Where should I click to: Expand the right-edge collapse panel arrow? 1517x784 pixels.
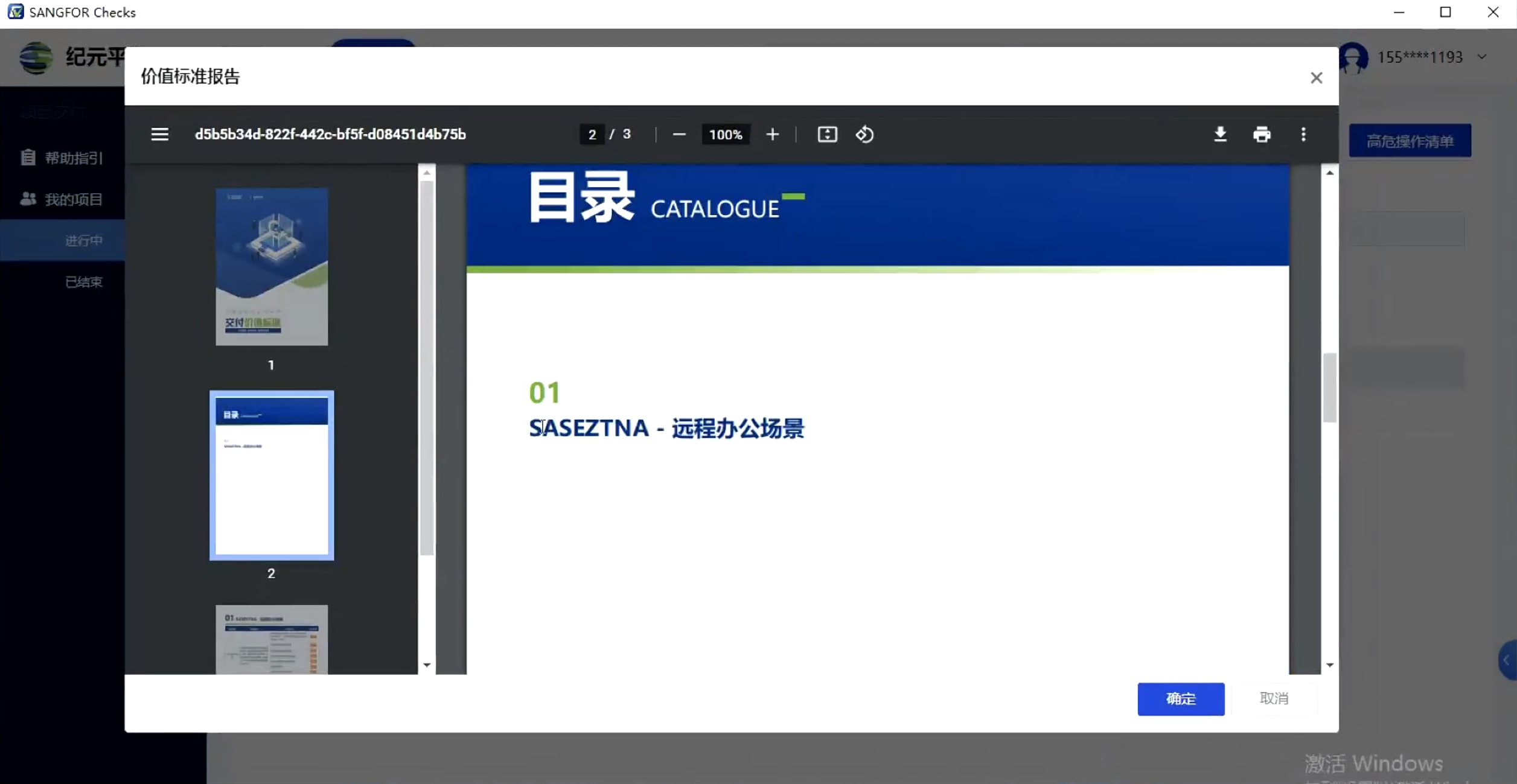pyautogui.click(x=1507, y=660)
